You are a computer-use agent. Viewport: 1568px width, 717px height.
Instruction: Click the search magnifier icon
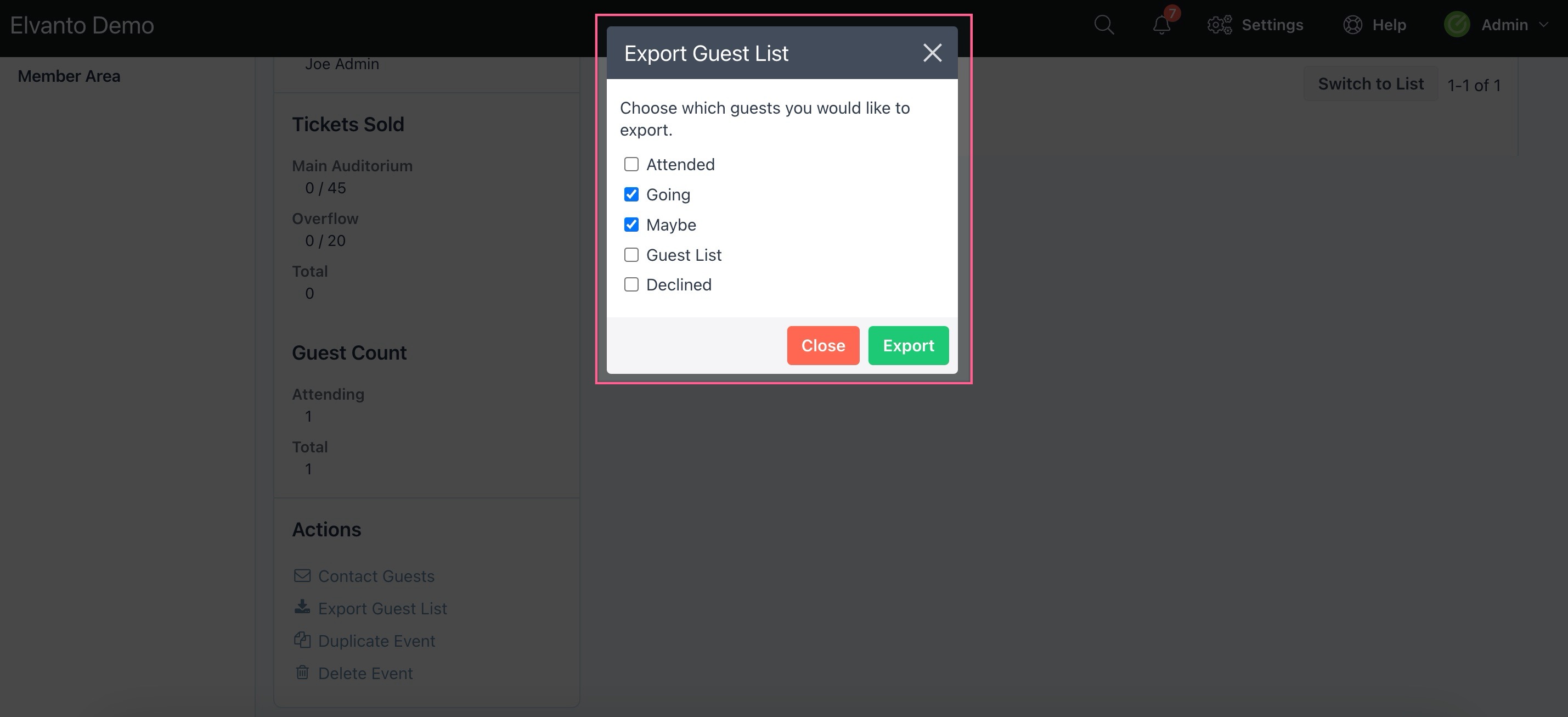(x=1103, y=25)
